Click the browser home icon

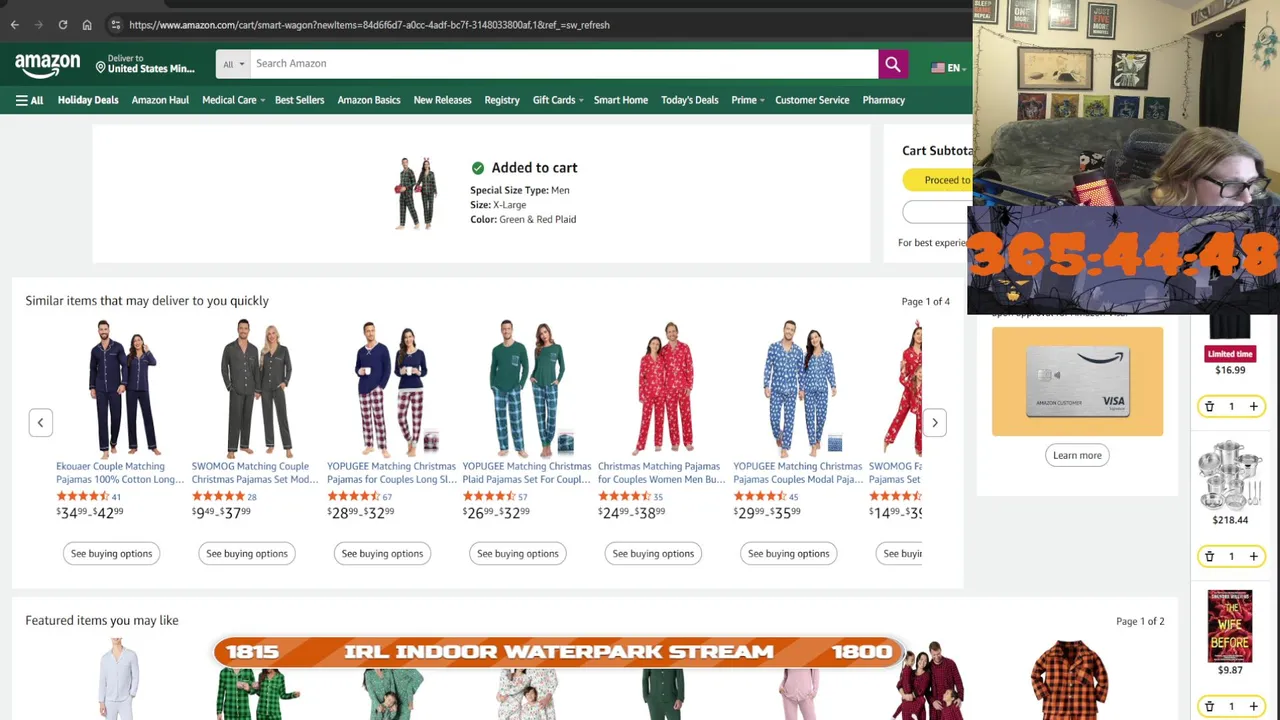pyautogui.click(x=87, y=25)
